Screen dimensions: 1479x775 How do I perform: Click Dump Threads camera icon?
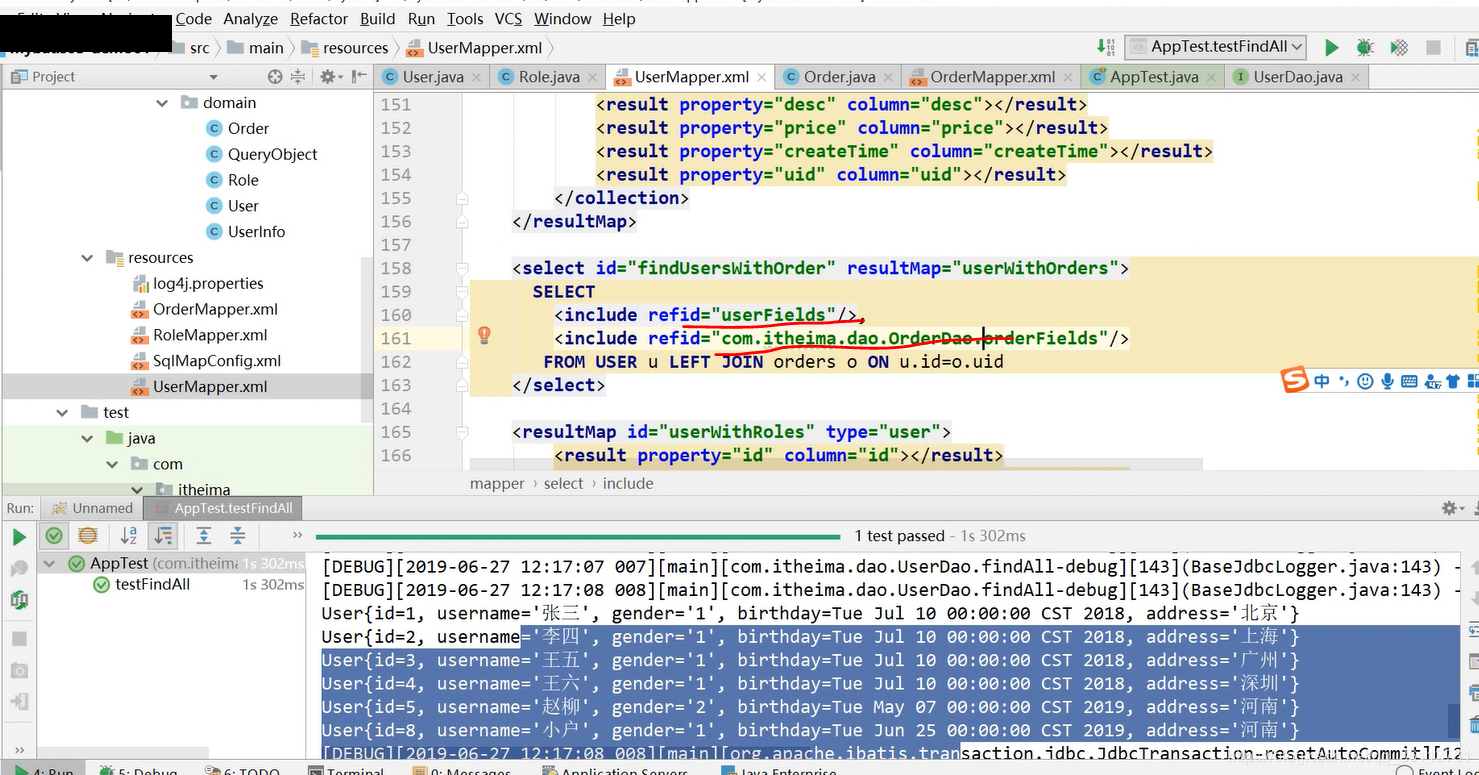point(19,670)
